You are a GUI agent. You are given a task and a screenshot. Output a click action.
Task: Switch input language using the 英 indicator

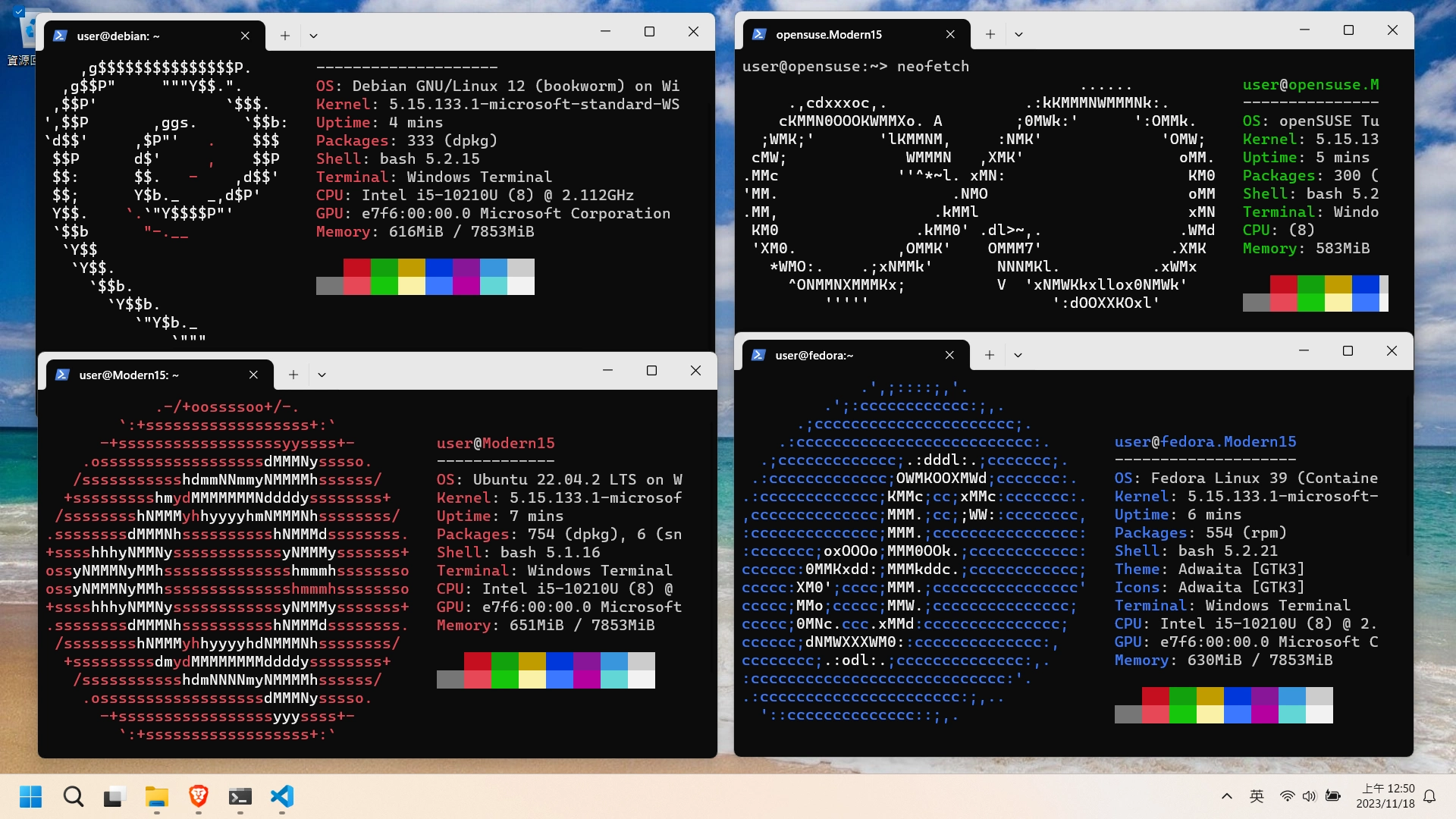point(1257,795)
